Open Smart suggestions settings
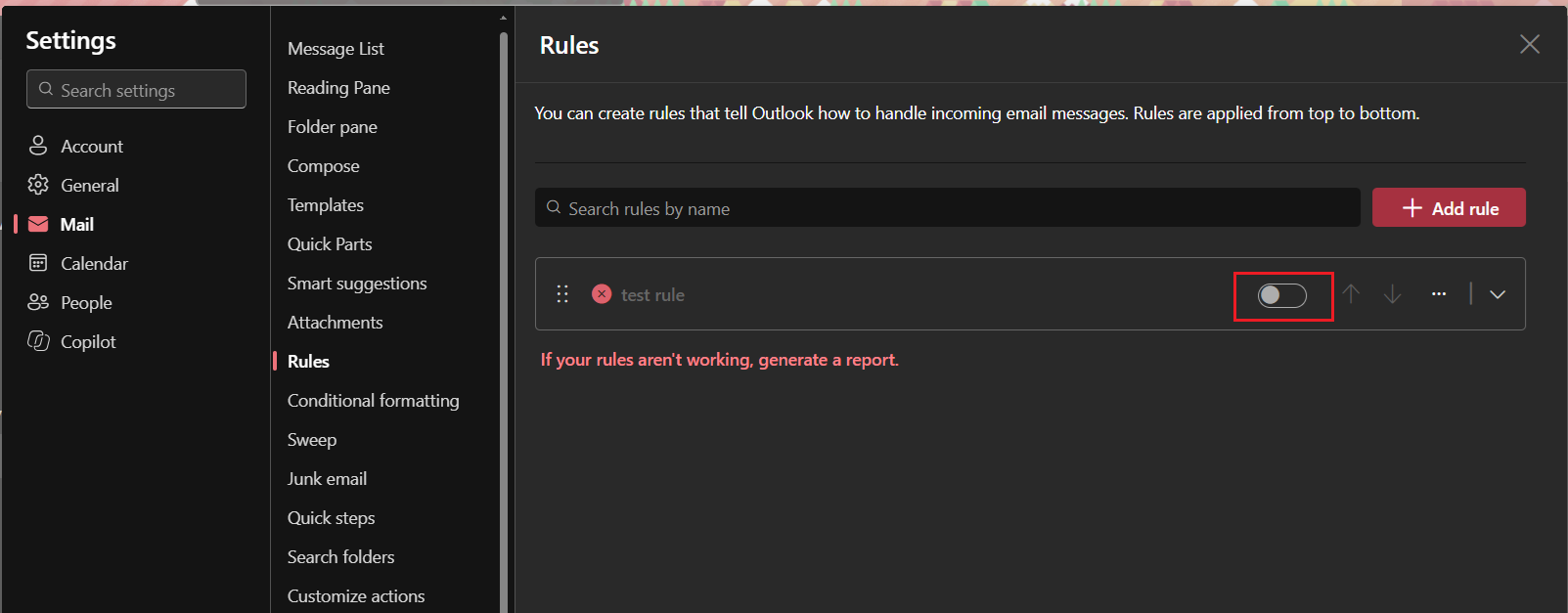 [x=357, y=283]
